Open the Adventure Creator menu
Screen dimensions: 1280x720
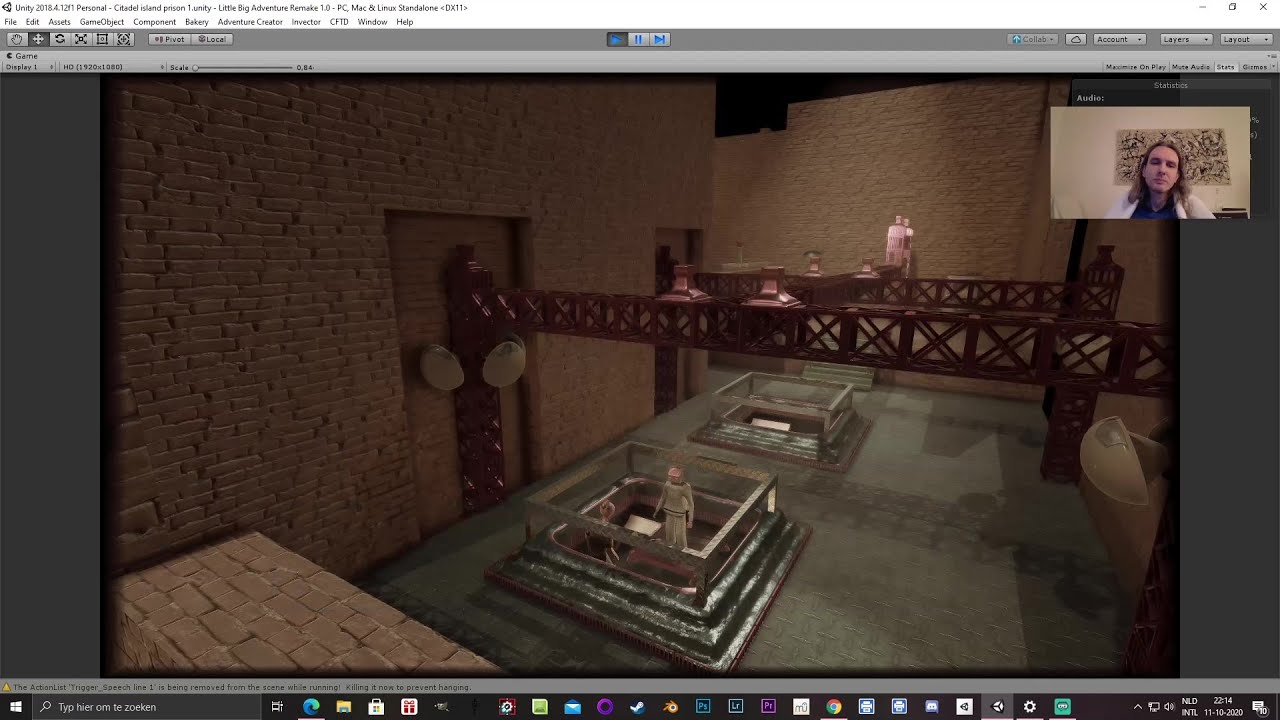point(250,22)
